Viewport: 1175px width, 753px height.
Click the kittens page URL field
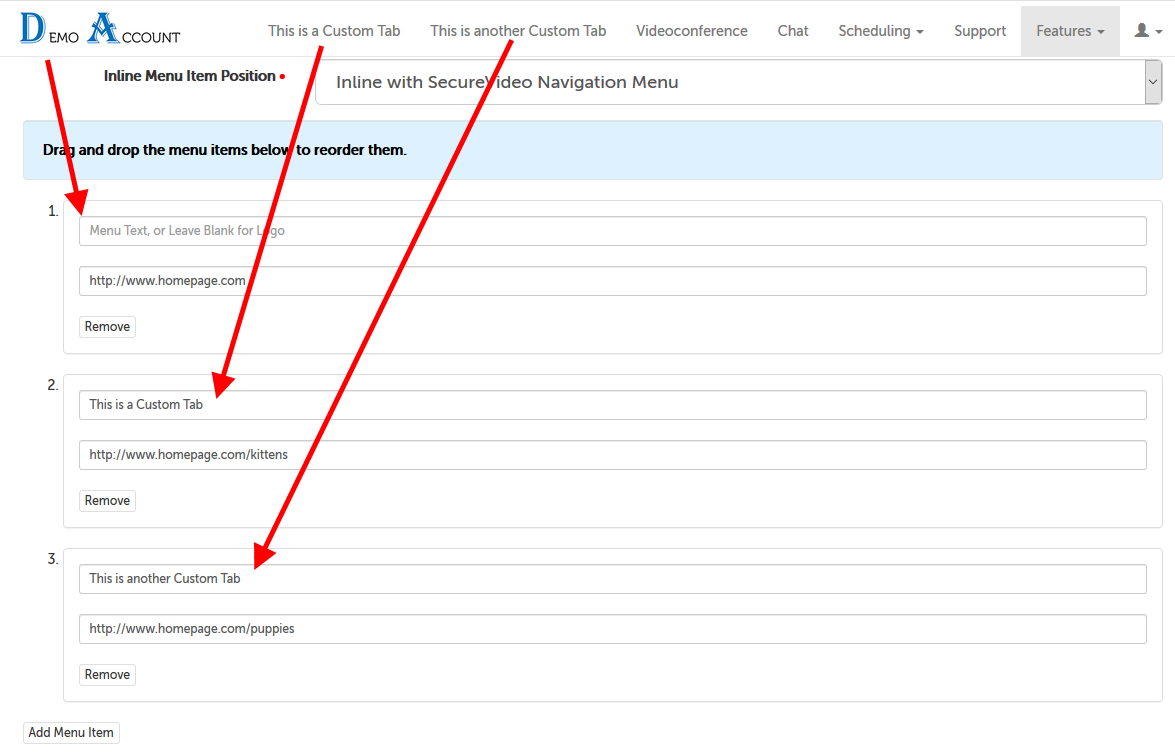(612, 454)
